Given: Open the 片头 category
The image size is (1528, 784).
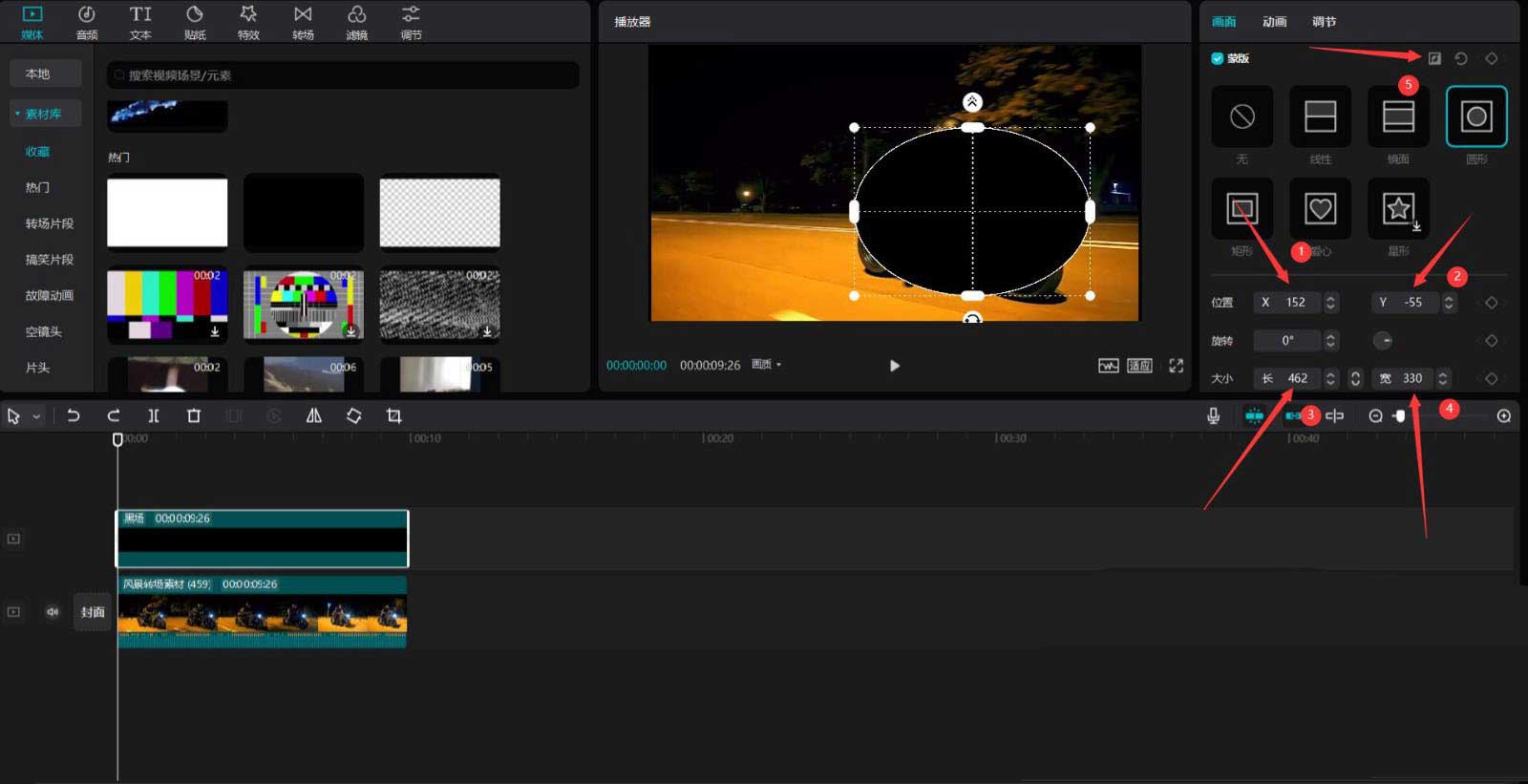Looking at the screenshot, I should (x=37, y=368).
